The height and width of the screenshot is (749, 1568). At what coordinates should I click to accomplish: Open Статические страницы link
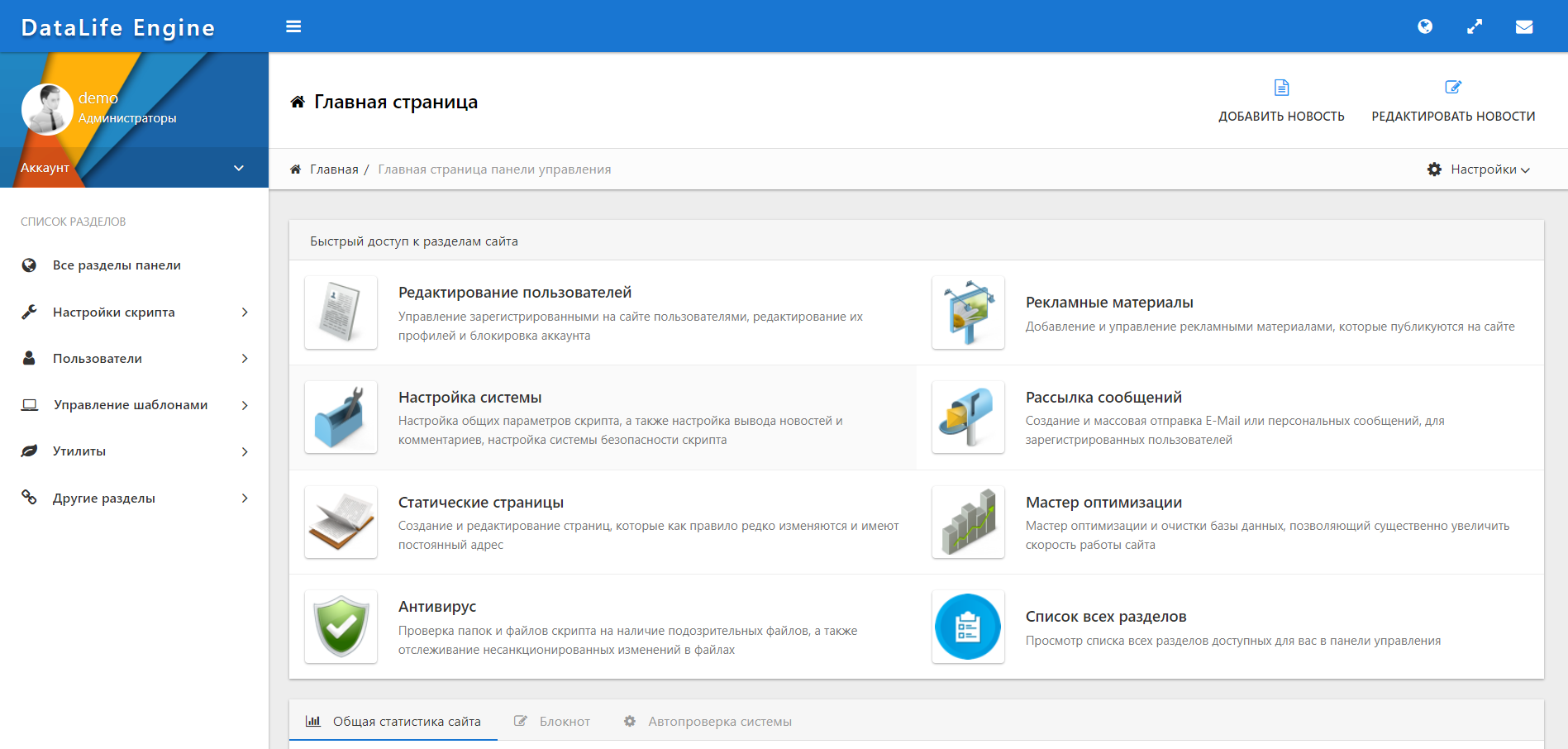pos(481,503)
